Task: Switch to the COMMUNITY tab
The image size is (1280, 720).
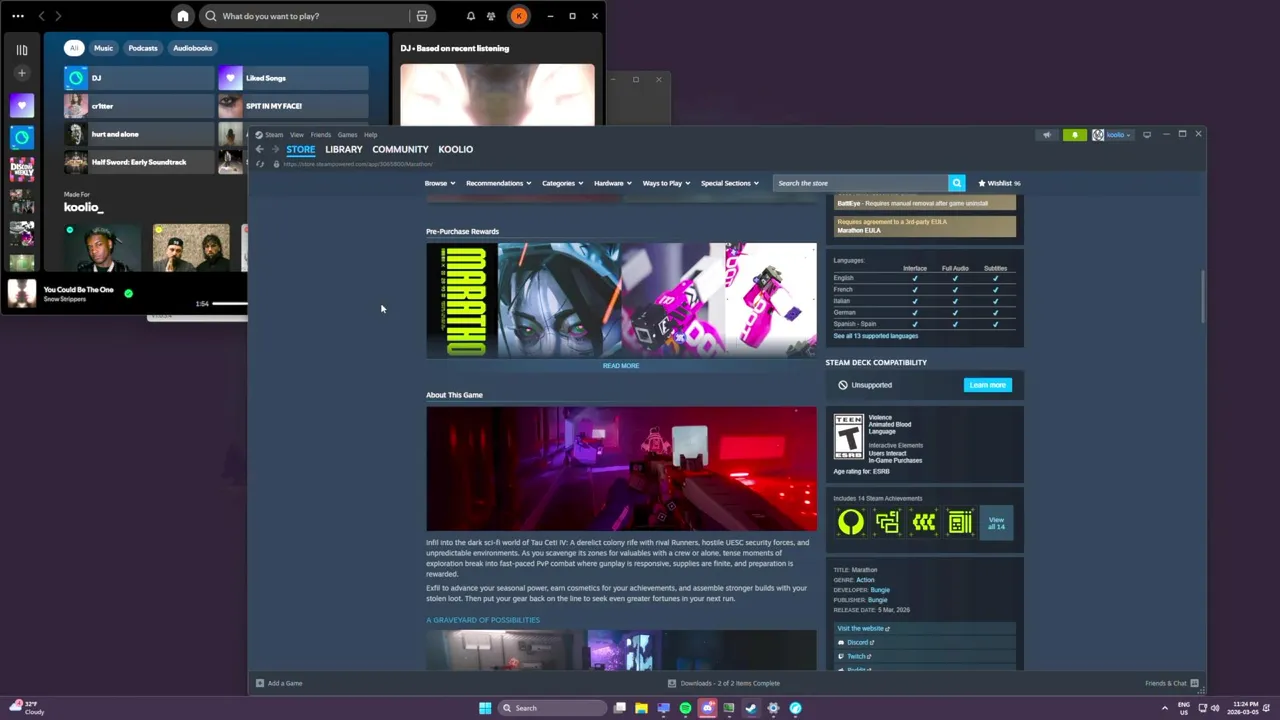Action: coord(400,149)
